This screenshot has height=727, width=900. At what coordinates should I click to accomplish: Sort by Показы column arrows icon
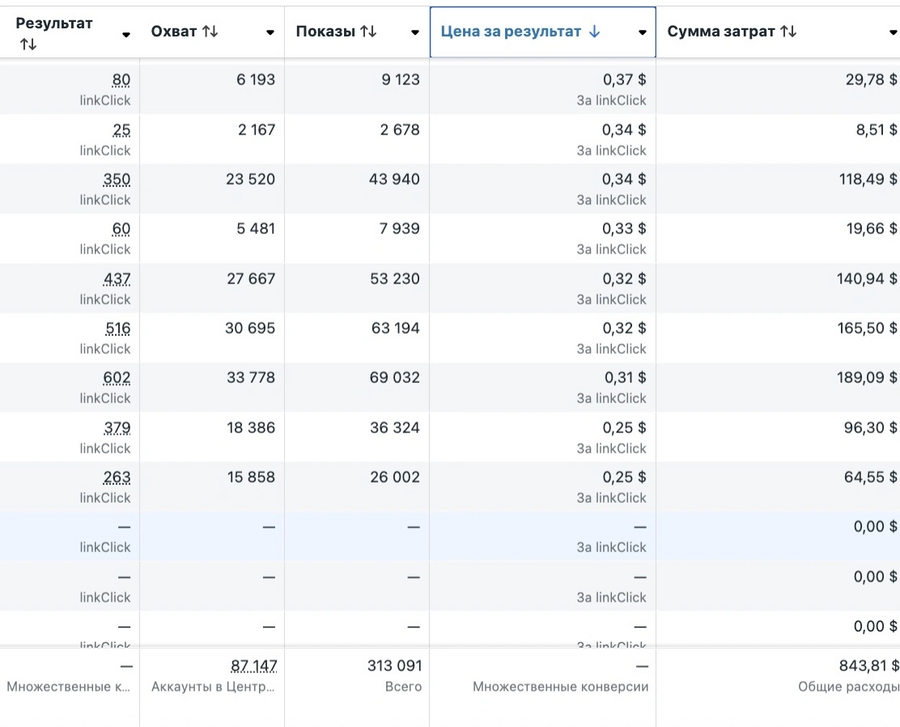[x=368, y=32]
